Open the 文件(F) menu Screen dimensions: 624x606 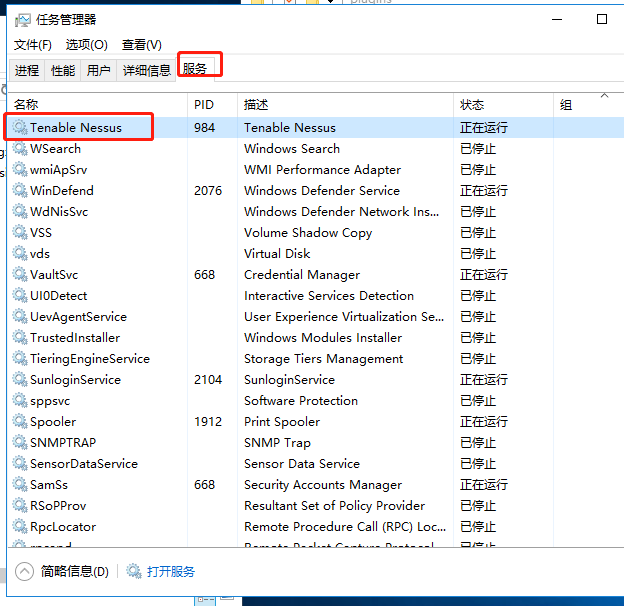tap(33, 45)
